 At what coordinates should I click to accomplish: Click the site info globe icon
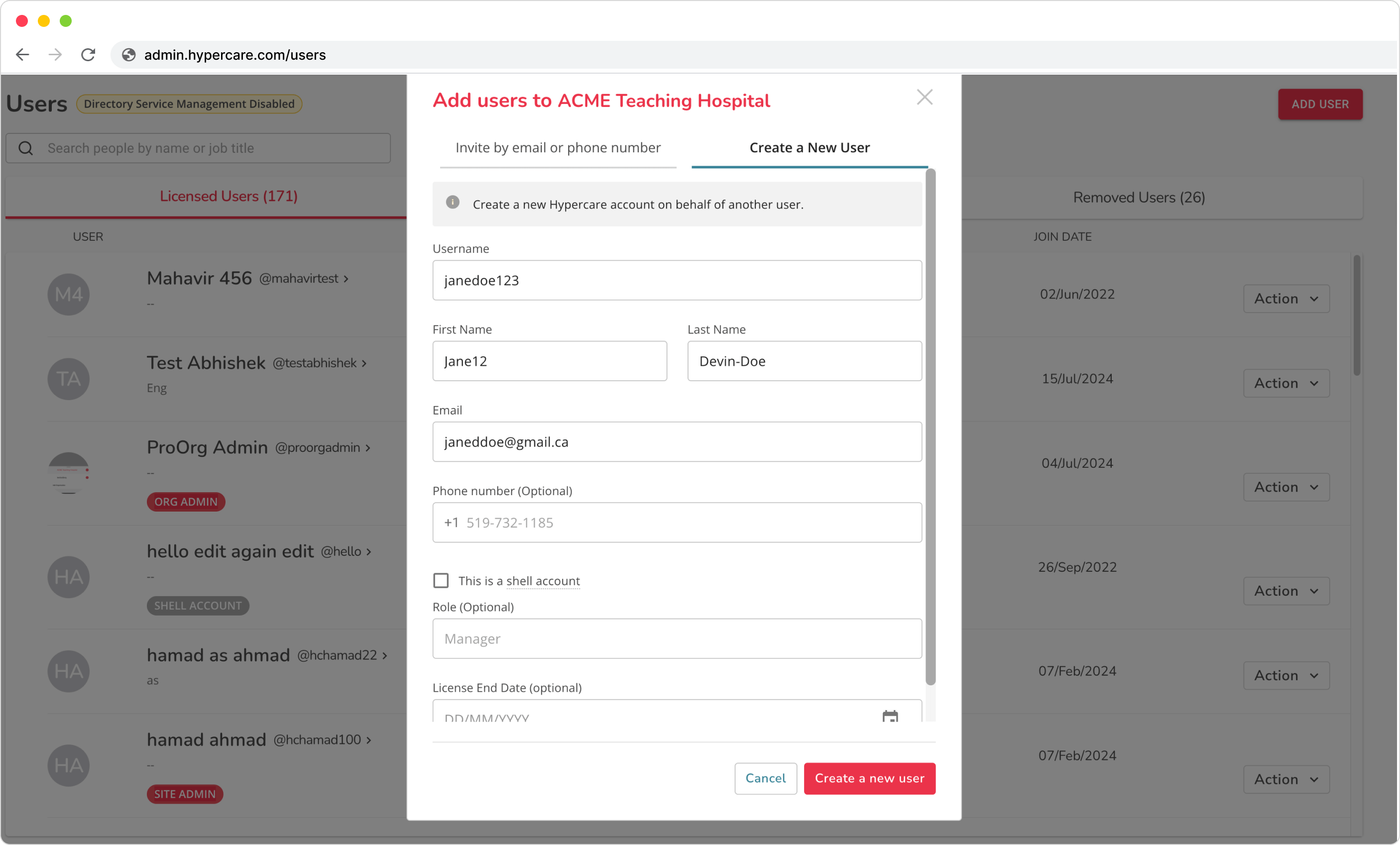click(129, 55)
